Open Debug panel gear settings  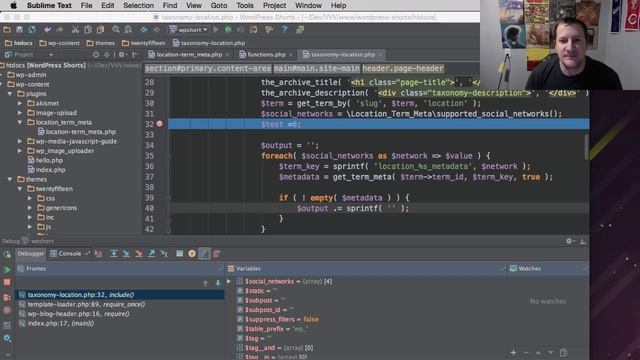coord(569,241)
